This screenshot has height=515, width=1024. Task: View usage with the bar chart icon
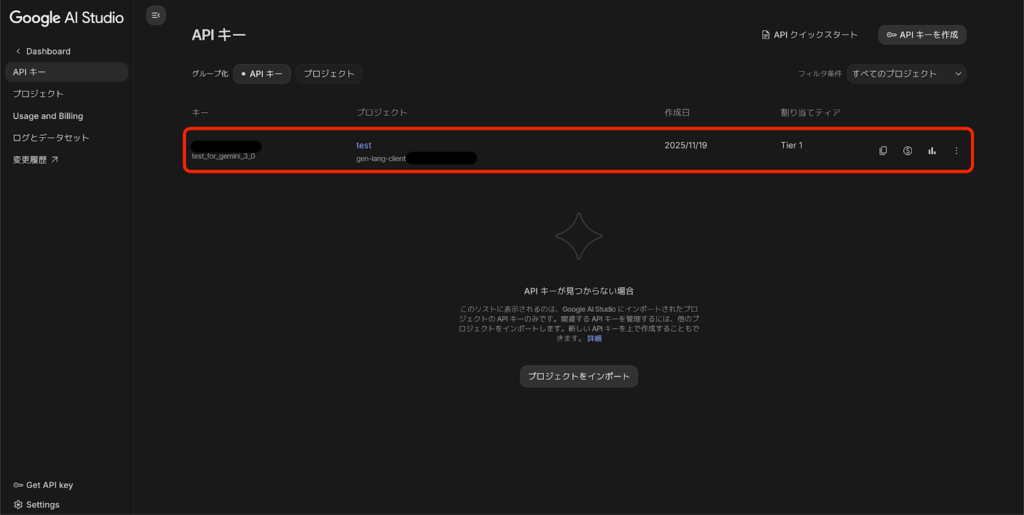coord(932,151)
